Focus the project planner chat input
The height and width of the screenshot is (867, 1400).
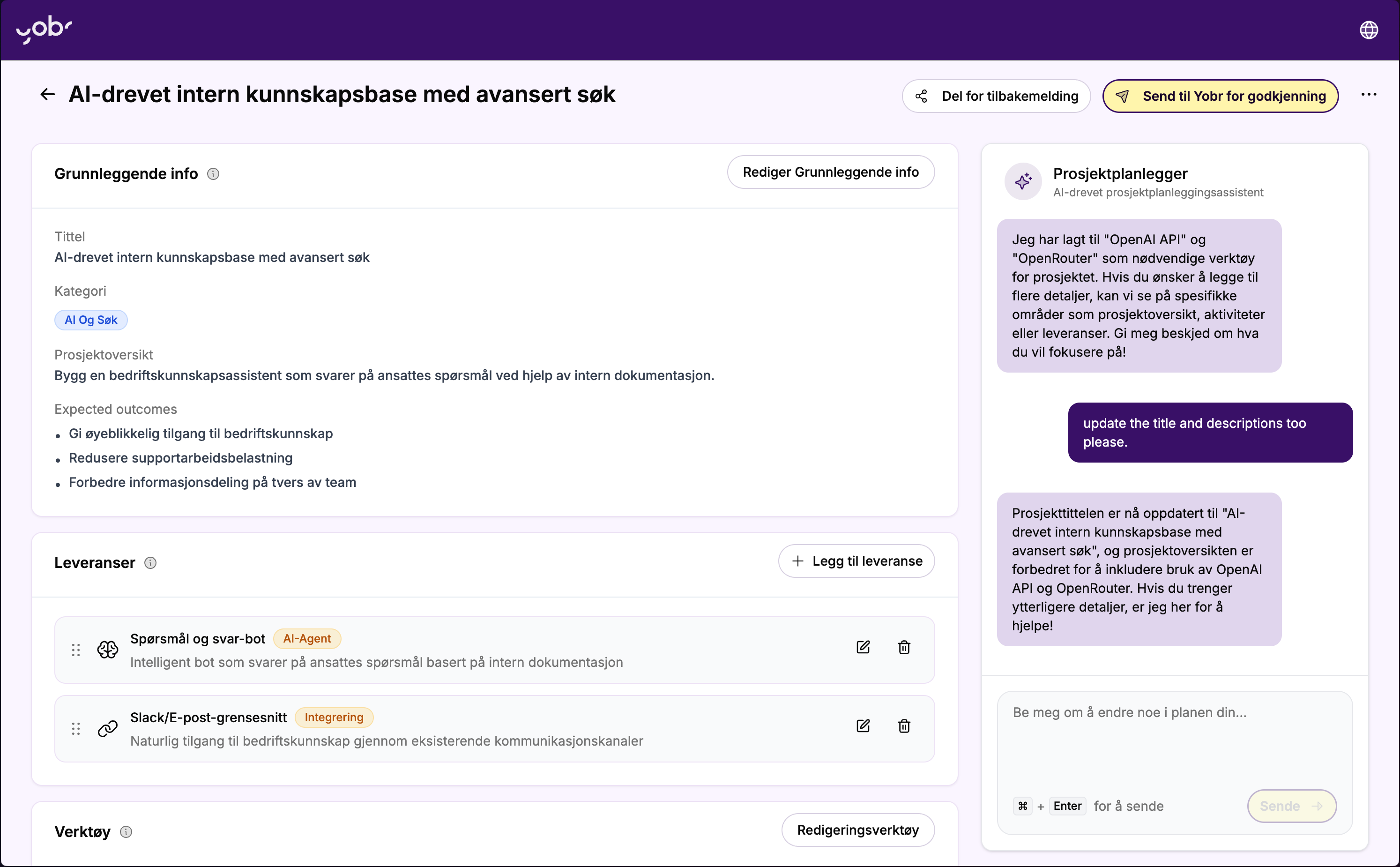click(x=1174, y=740)
